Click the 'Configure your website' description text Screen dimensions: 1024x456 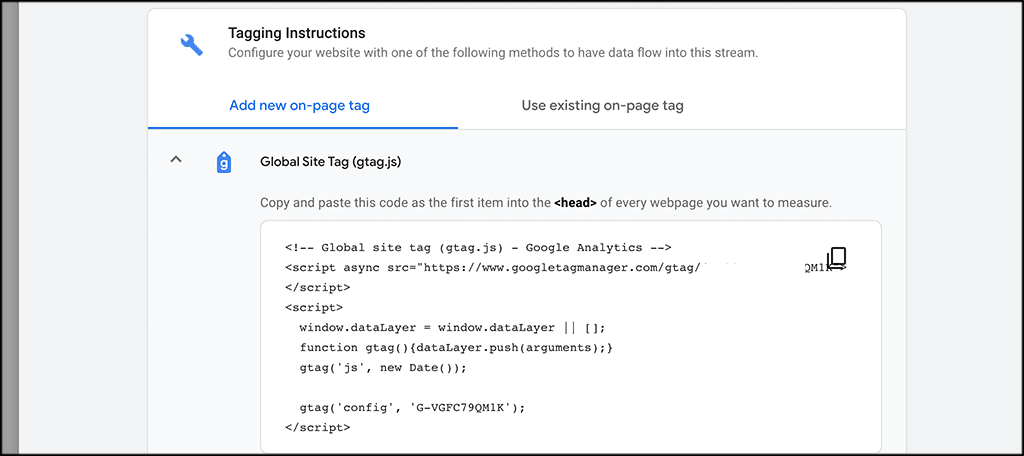click(492, 53)
